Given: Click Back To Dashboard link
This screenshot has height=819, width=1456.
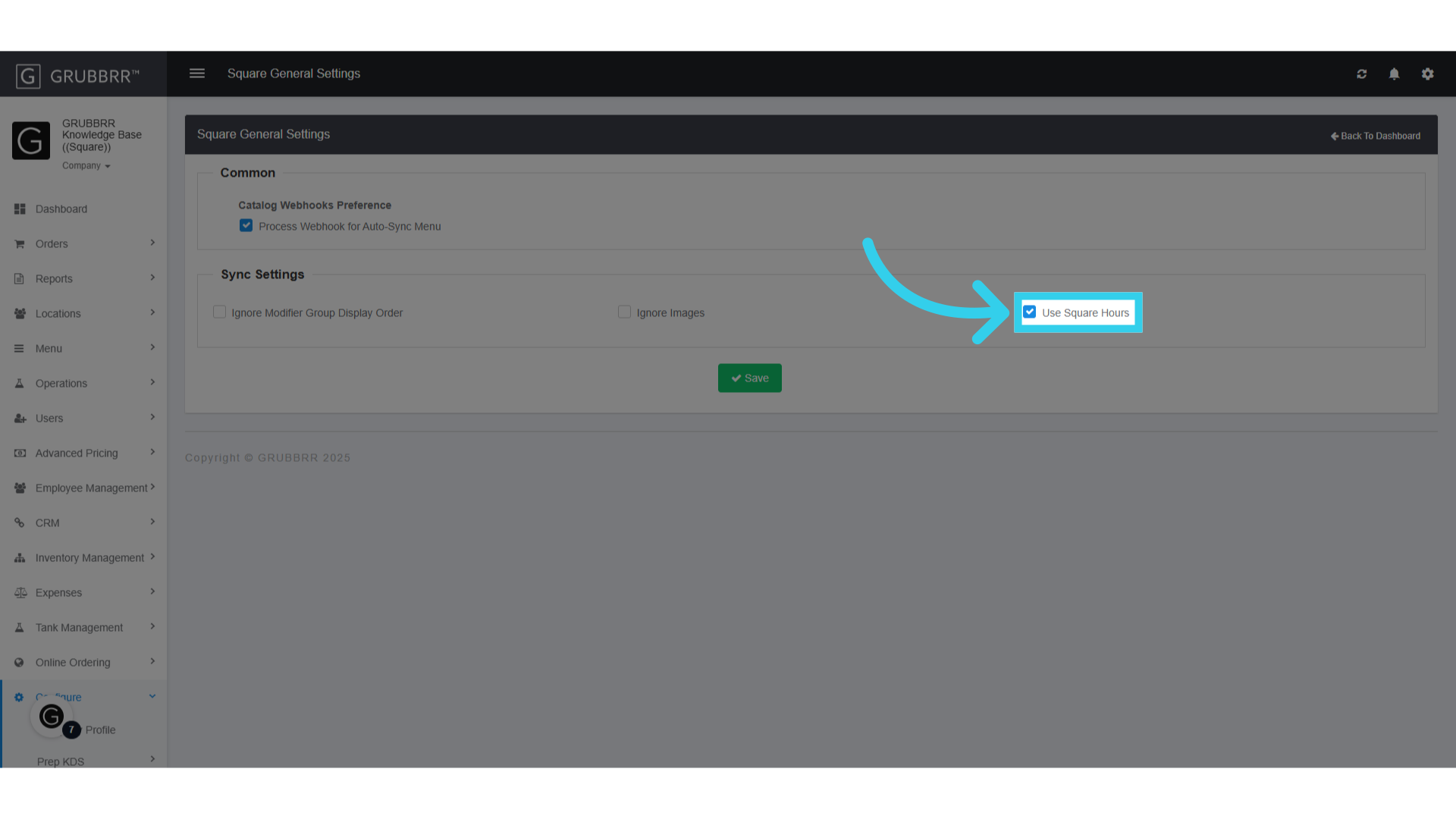Looking at the screenshot, I should pos(1376,136).
